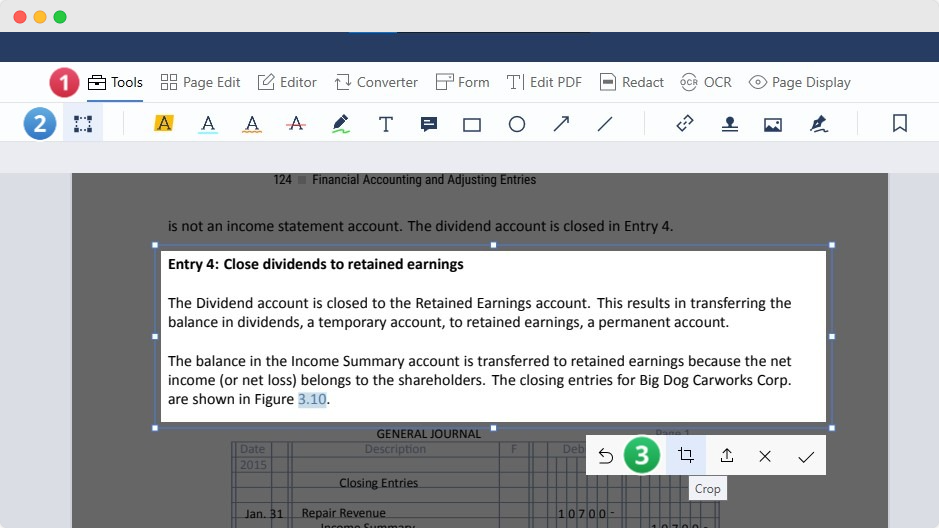939x528 pixels.
Task: Click the 'Closing Entries' table cell
Action: 378,483
